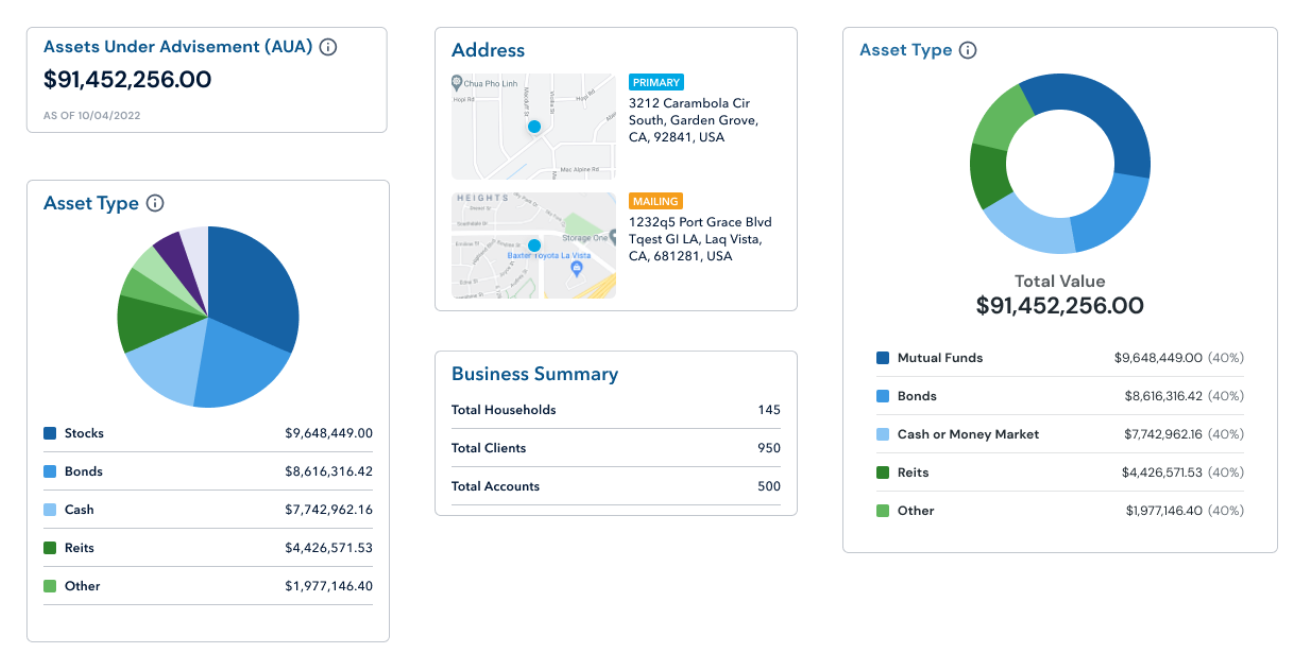This screenshot has height=656, width=1292.
Task: Click the pie legend Reits color swatch
Action: (x=50, y=548)
